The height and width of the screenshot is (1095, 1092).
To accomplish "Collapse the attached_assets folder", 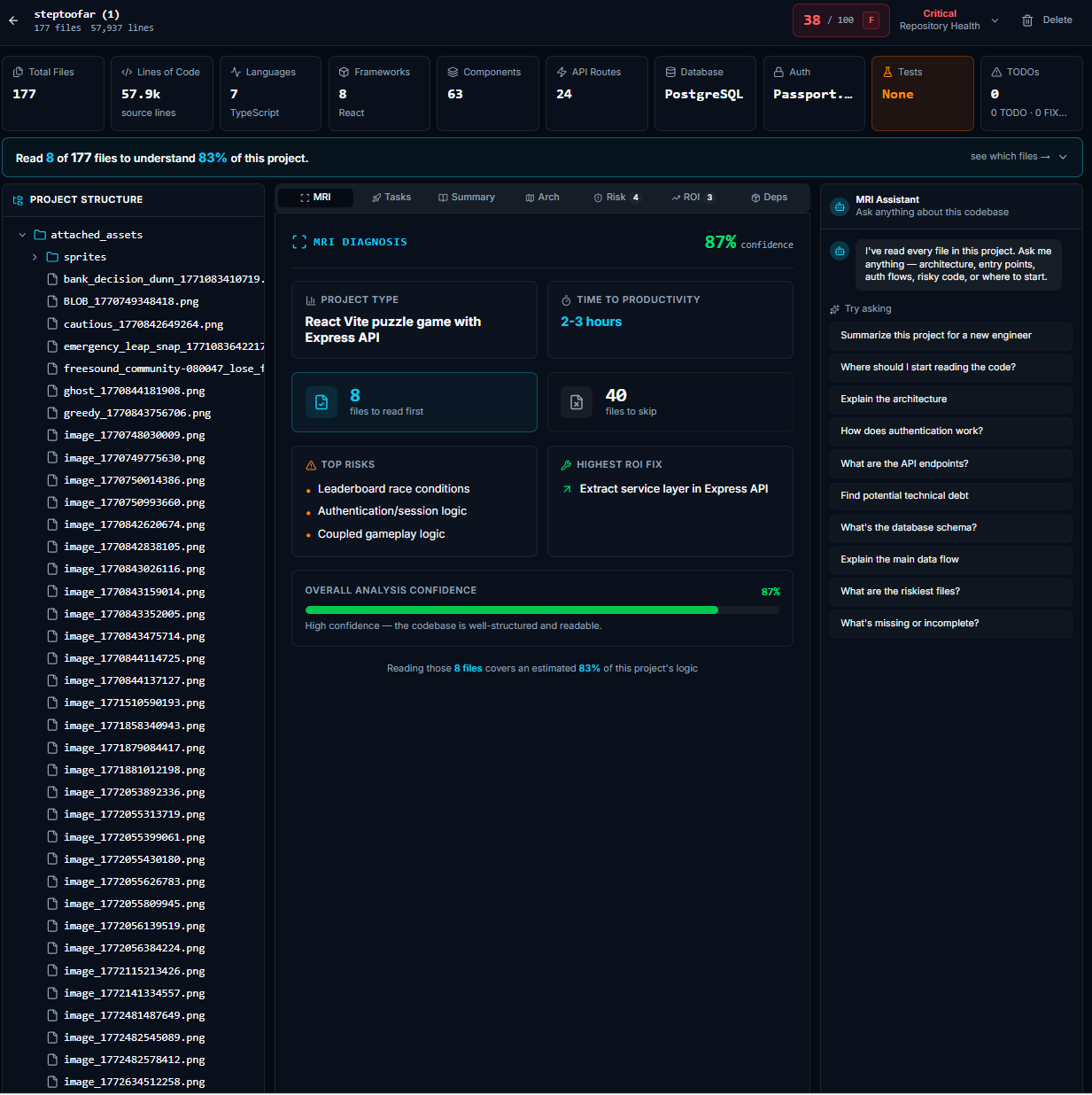I will pos(22,235).
